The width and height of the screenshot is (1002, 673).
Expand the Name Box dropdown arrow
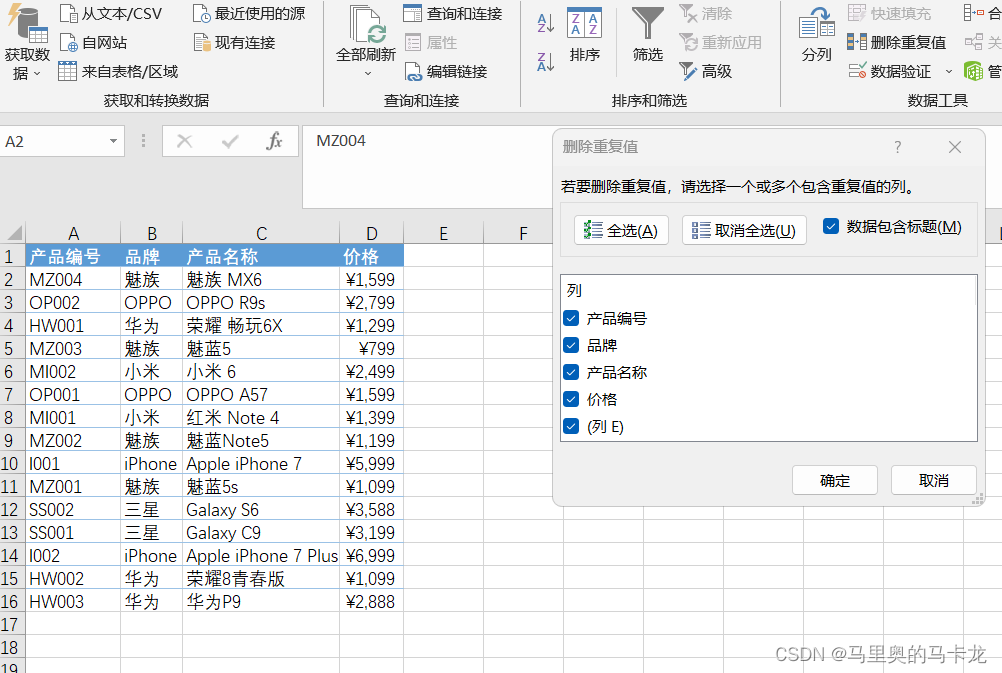(x=113, y=141)
